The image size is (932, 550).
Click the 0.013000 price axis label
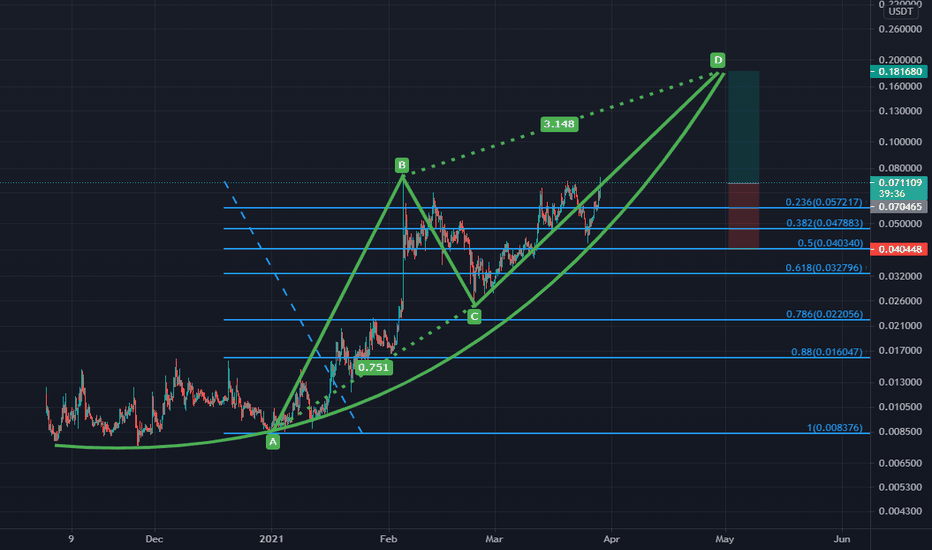(900, 382)
